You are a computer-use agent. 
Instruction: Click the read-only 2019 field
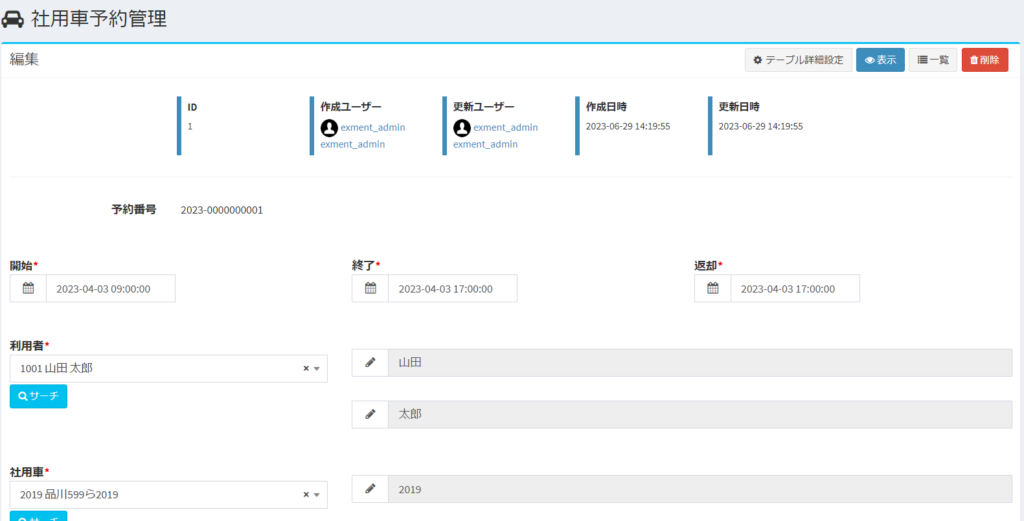pos(700,488)
